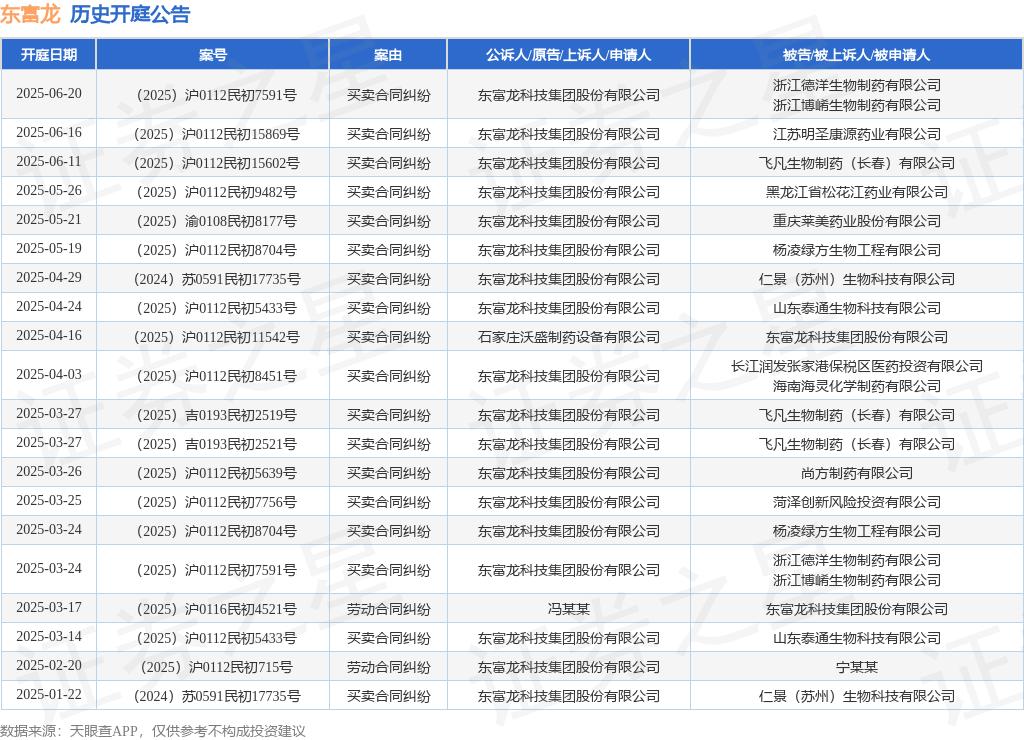This screenshot has width=1024, height=740.
Task: Click the date 2025-03-25
Action: [49, 500]
